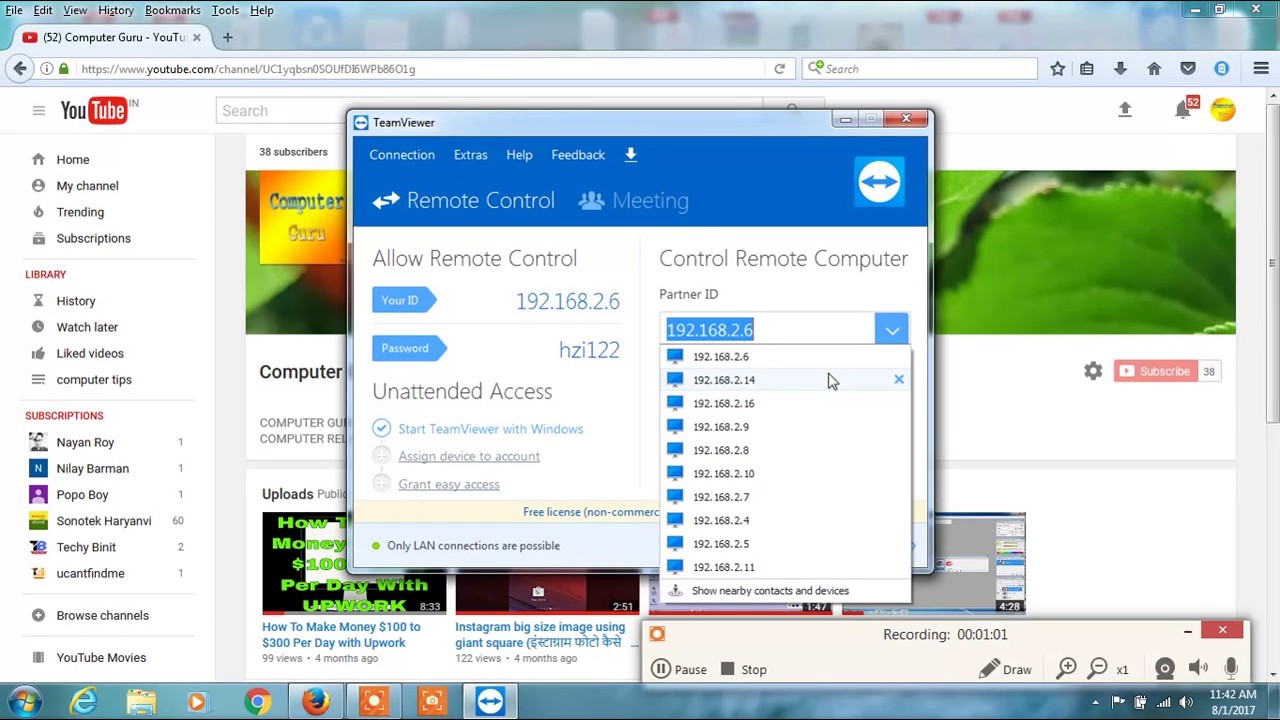Screen dimensions: 1280x720
Task: Open Firefox hamburger menu
Action: point(1261,69)
